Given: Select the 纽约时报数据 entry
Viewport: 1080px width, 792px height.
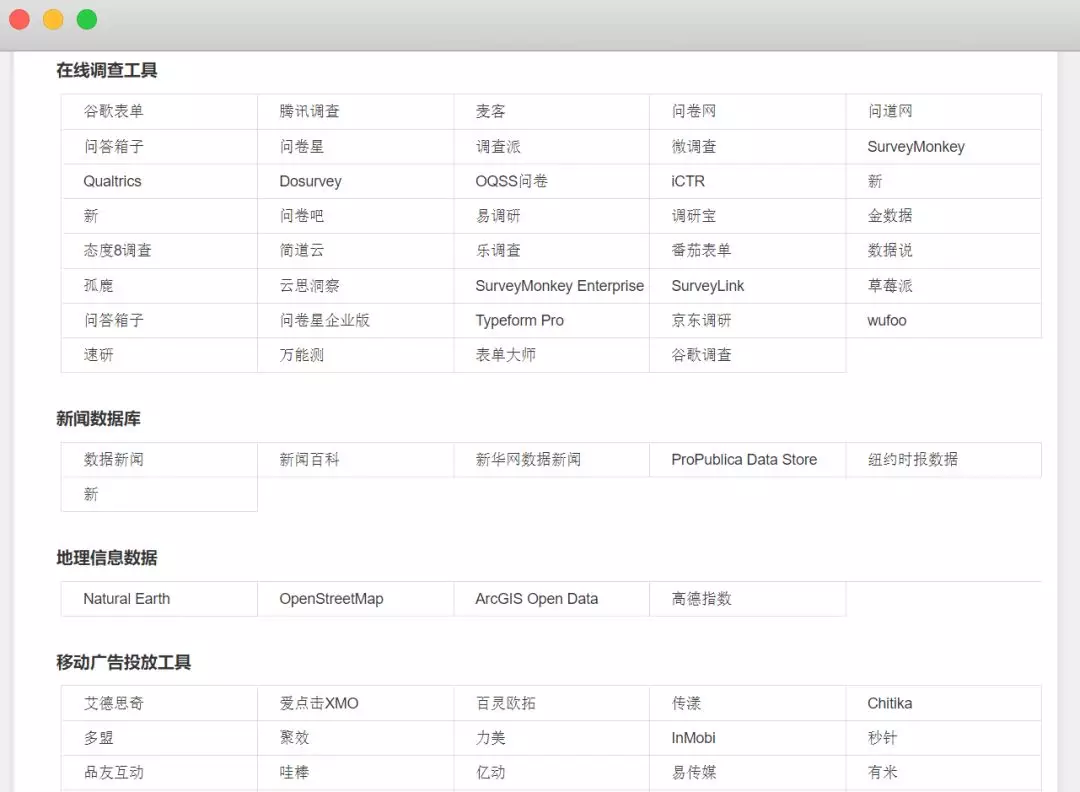Looking at the screenshot, I should pyautogui.click(x=913, y=459).
